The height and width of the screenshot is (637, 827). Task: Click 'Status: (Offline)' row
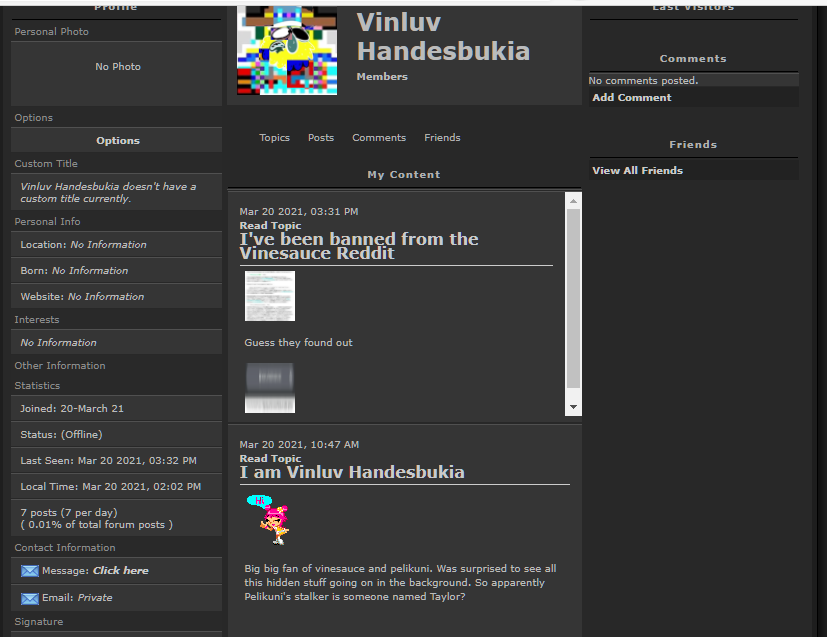pos(117,435)
